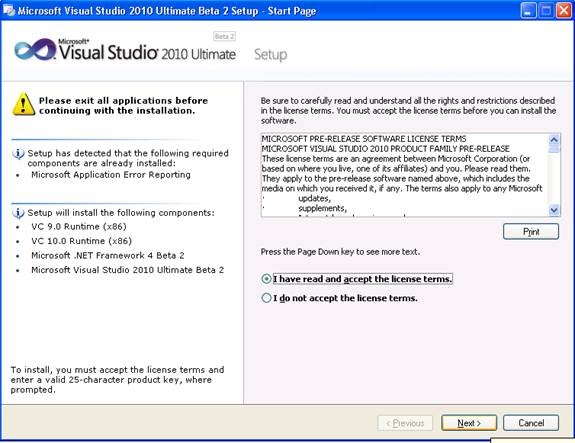The image size is (575, 443).
Task: Click the Cancel button
Action: (x=531, y=423)
